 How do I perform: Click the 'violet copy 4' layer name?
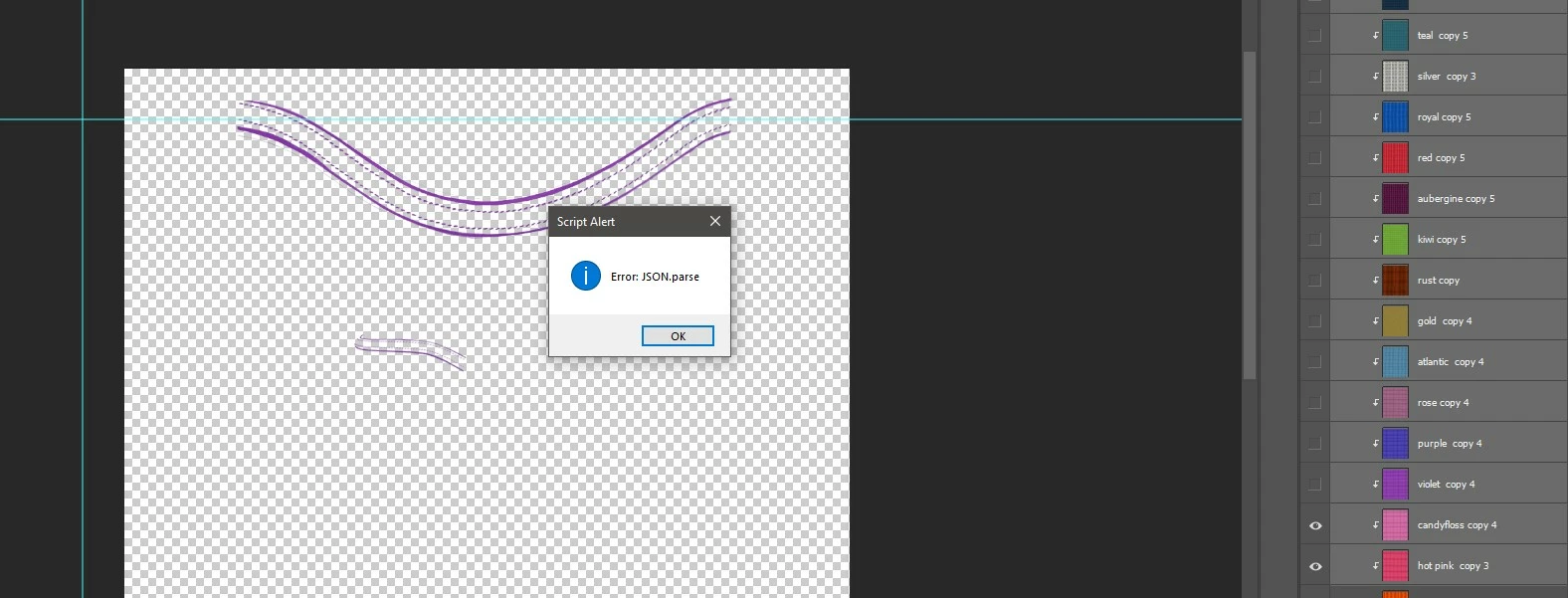coord(1447,485)
